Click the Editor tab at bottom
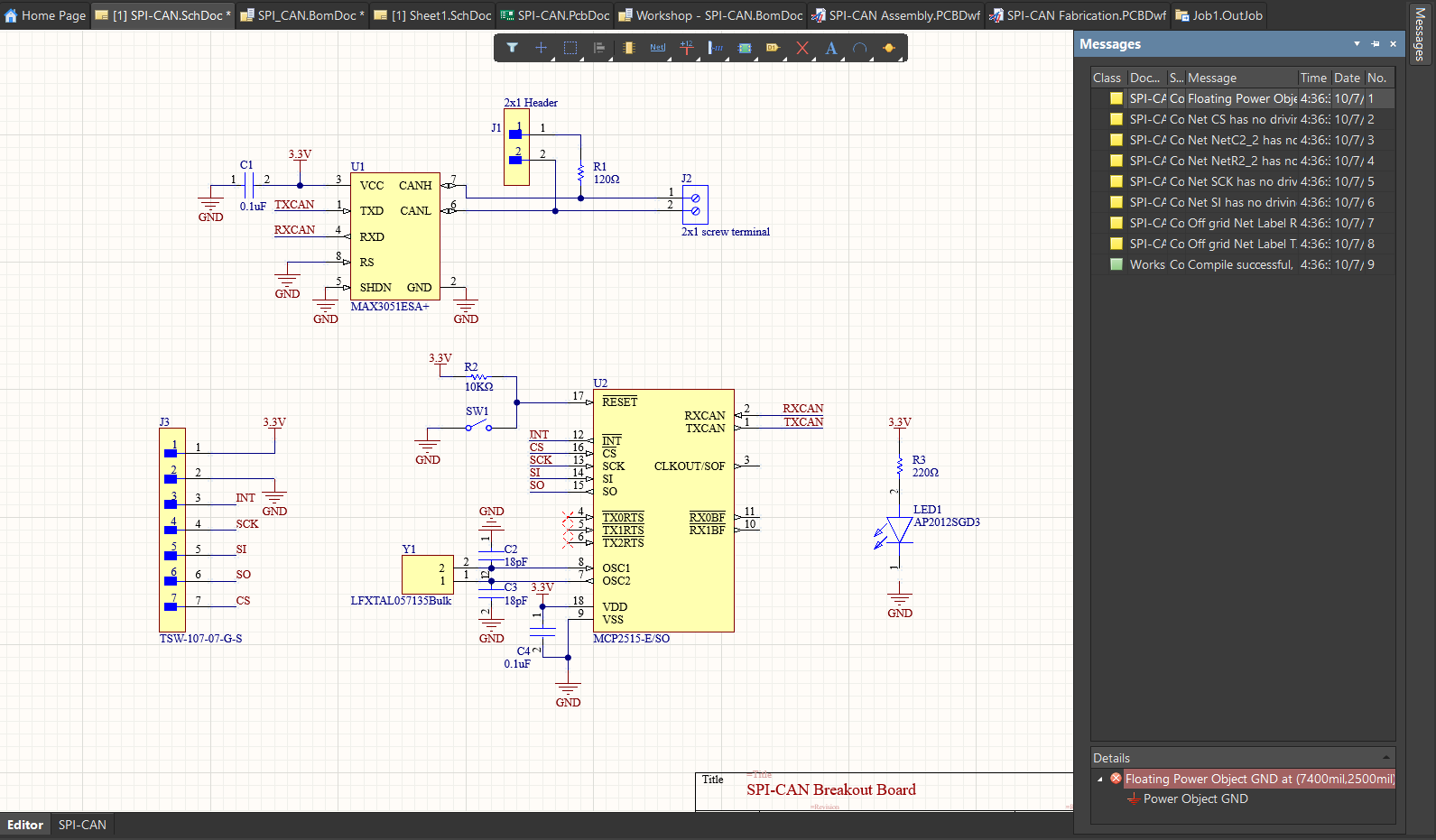The width and height of the screenshot is (1436, 840). (25, 825)
